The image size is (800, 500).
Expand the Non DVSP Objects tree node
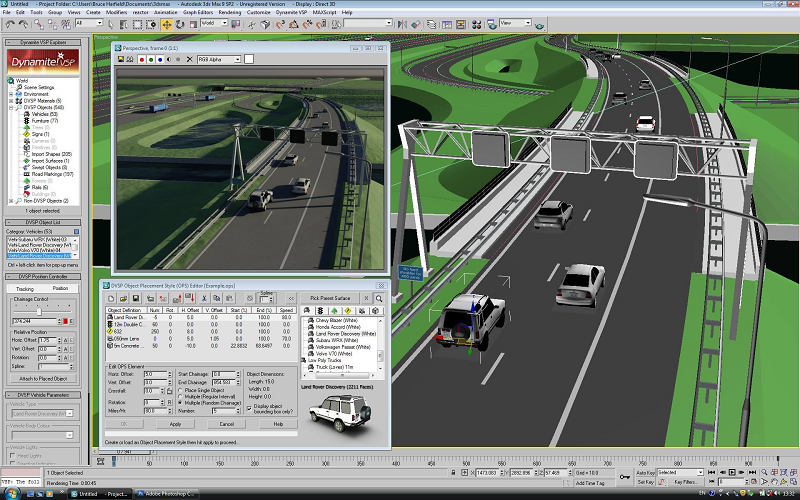click(12, 201)
